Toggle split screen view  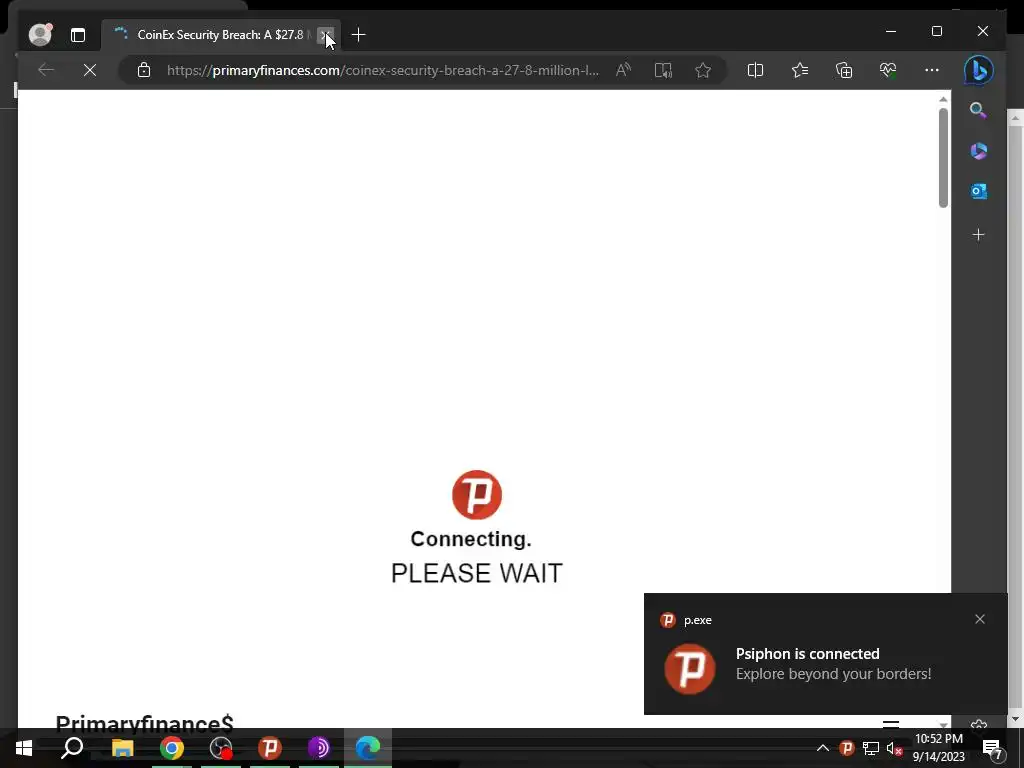click(x=756, y=70)
